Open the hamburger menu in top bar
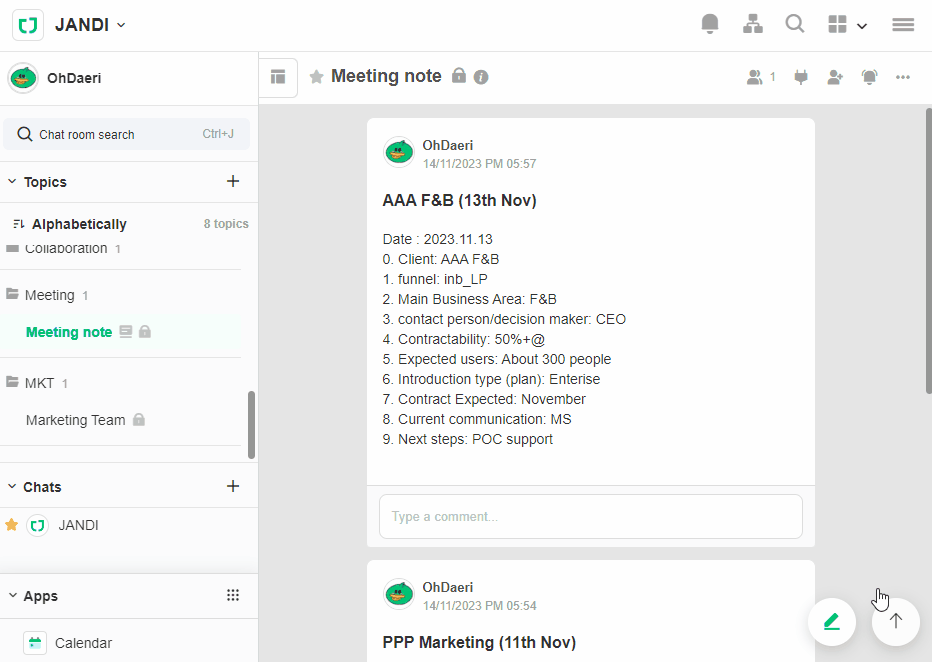This screenshot has height=662, width=932. 903,25
